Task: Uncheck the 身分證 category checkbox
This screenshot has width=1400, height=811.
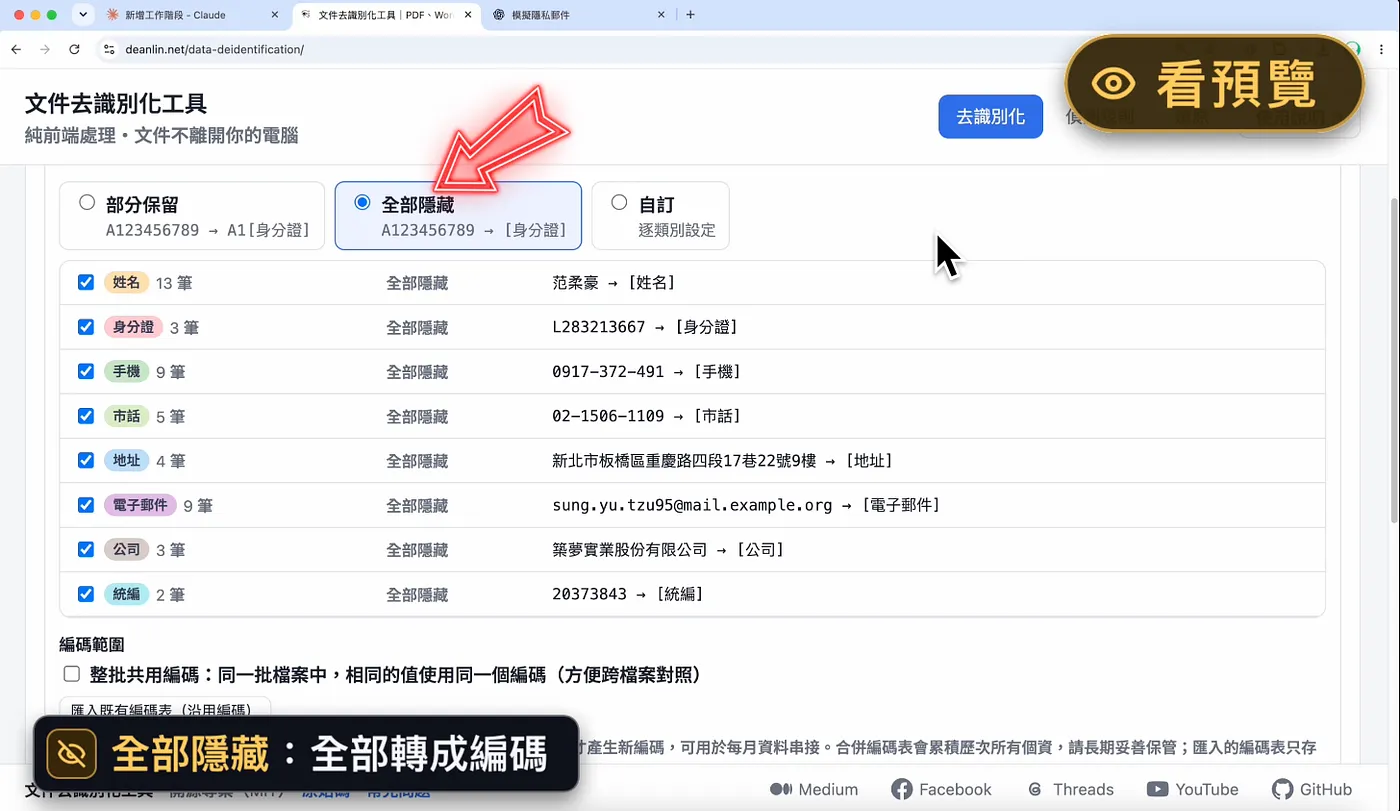Action: (86, 327)
